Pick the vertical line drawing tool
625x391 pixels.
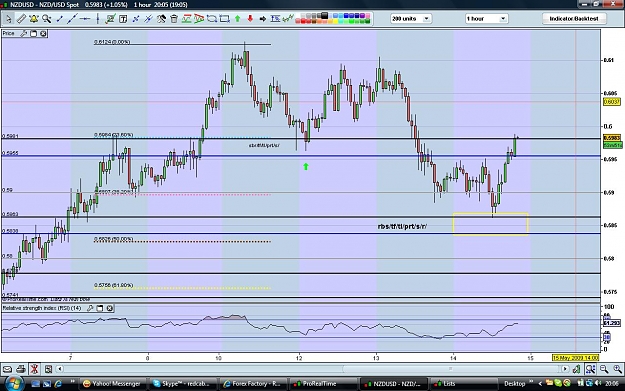click(98, 19)
